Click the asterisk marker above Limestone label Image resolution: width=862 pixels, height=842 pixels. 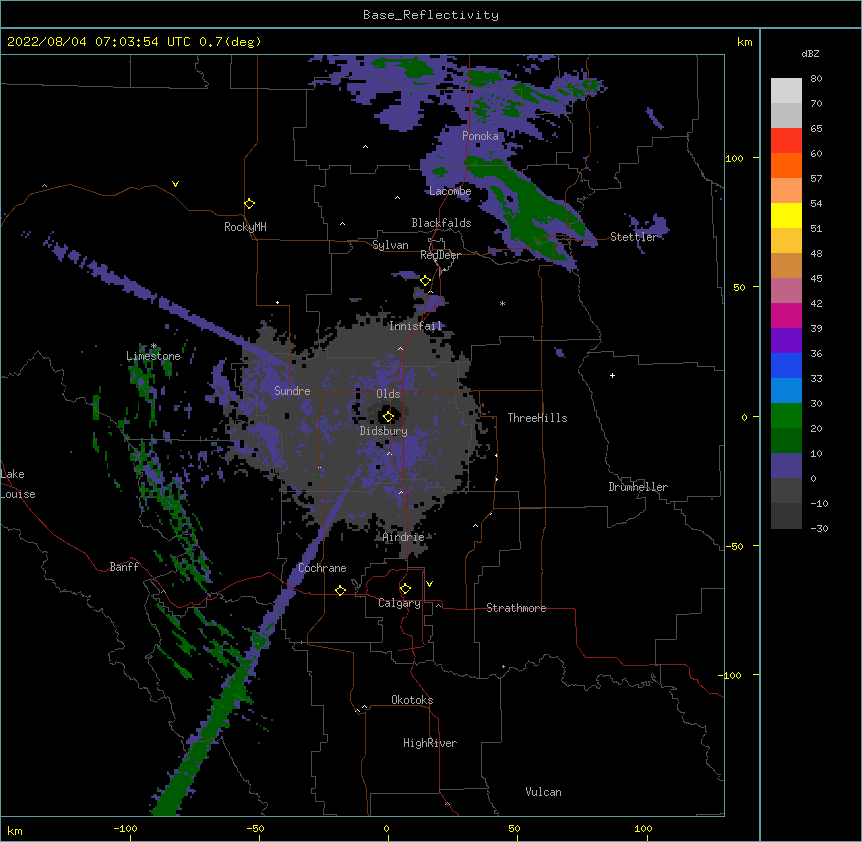click(x=154, y=346)
